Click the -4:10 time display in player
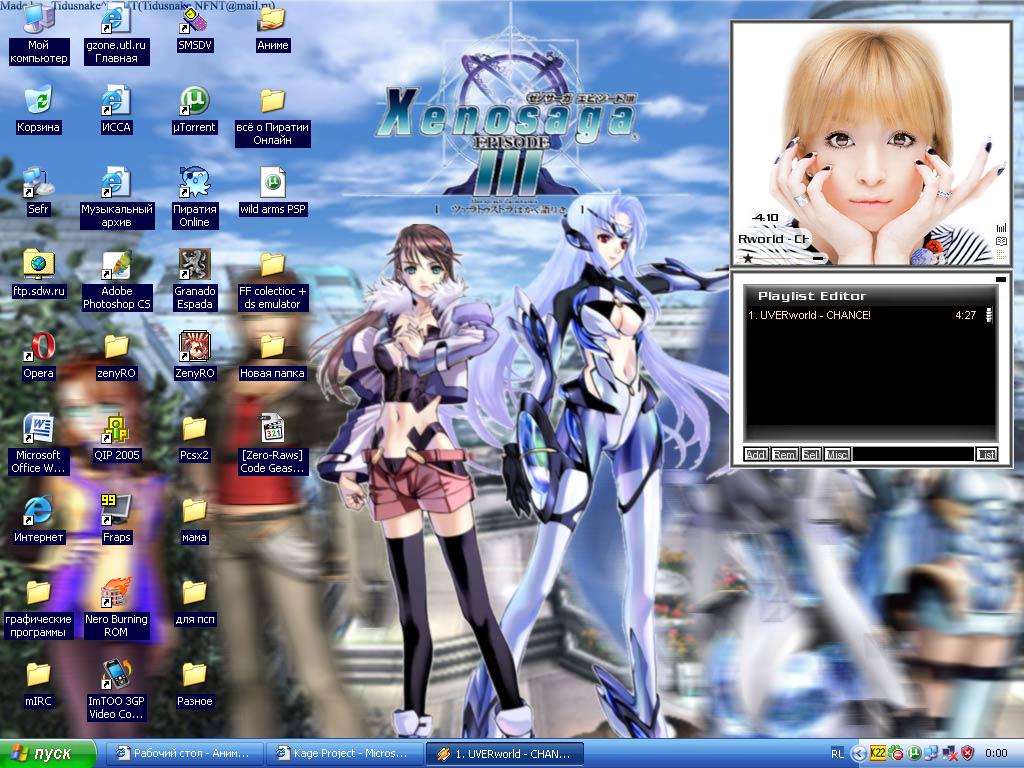This screenshot has width=1024, height=768. 765,217
